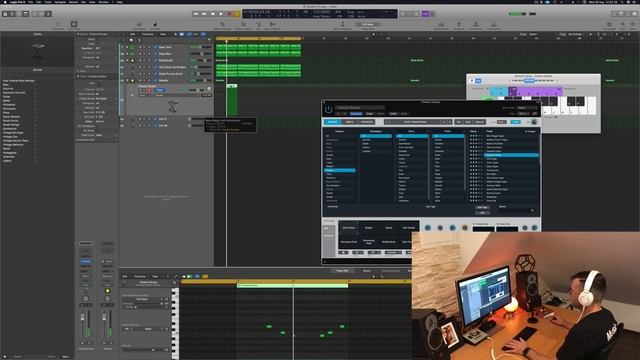
Task: Click the Copy button in the plugin header
Action: click(x=369, y=113)
